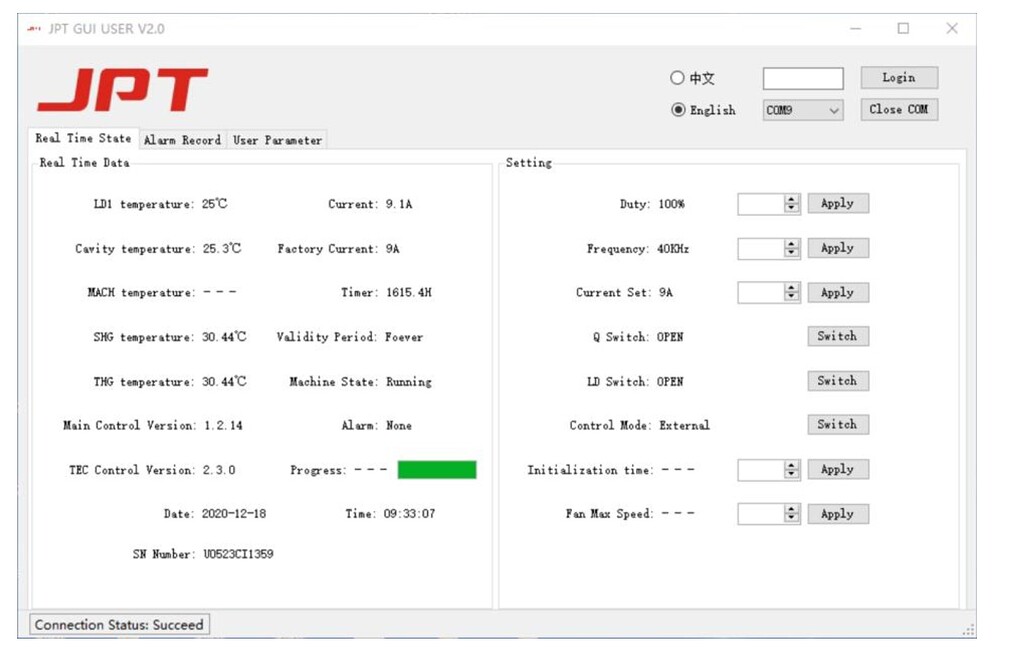
Task: Click the Current Set value input field
Action: pos(761,293)
